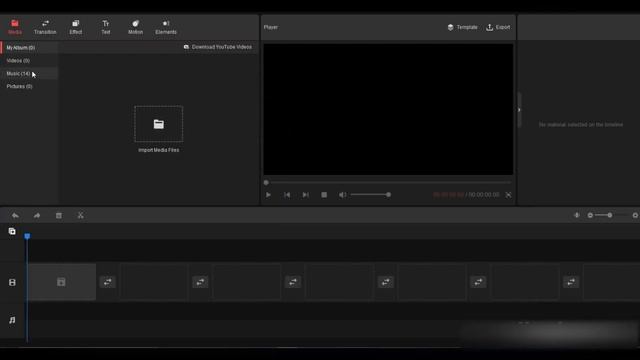The width and height of the screenshot is (640, 360).
Task: Adjust the player volume slider
Action: coord(370,195)
